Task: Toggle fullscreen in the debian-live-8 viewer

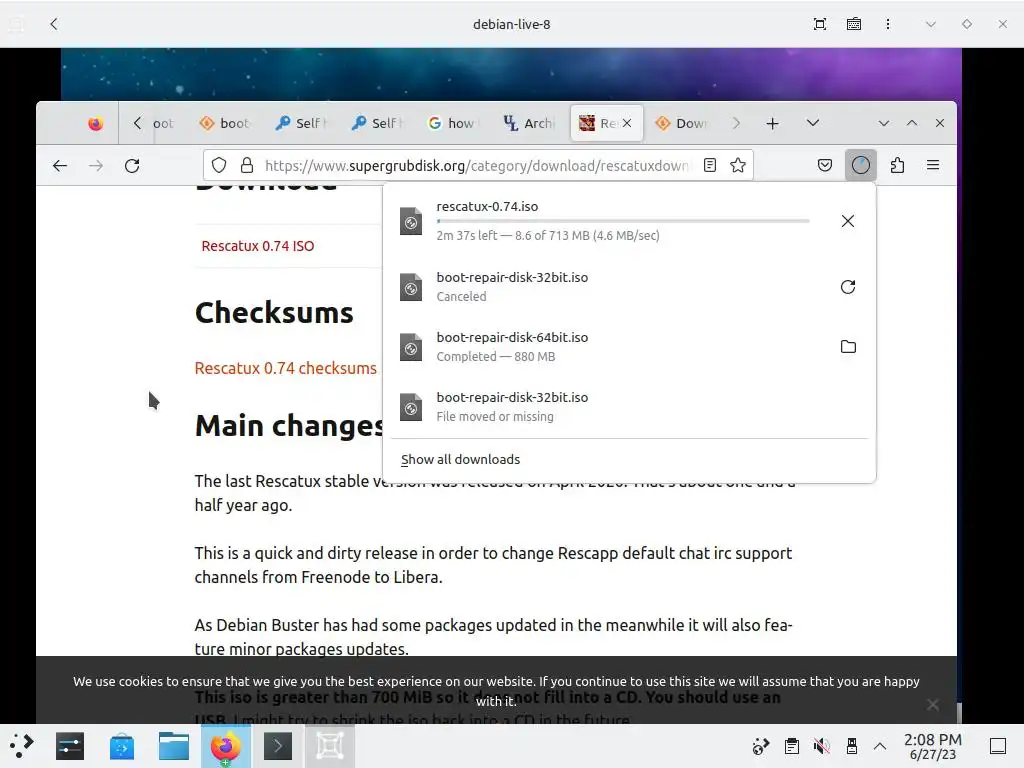Action: (820, 24)
